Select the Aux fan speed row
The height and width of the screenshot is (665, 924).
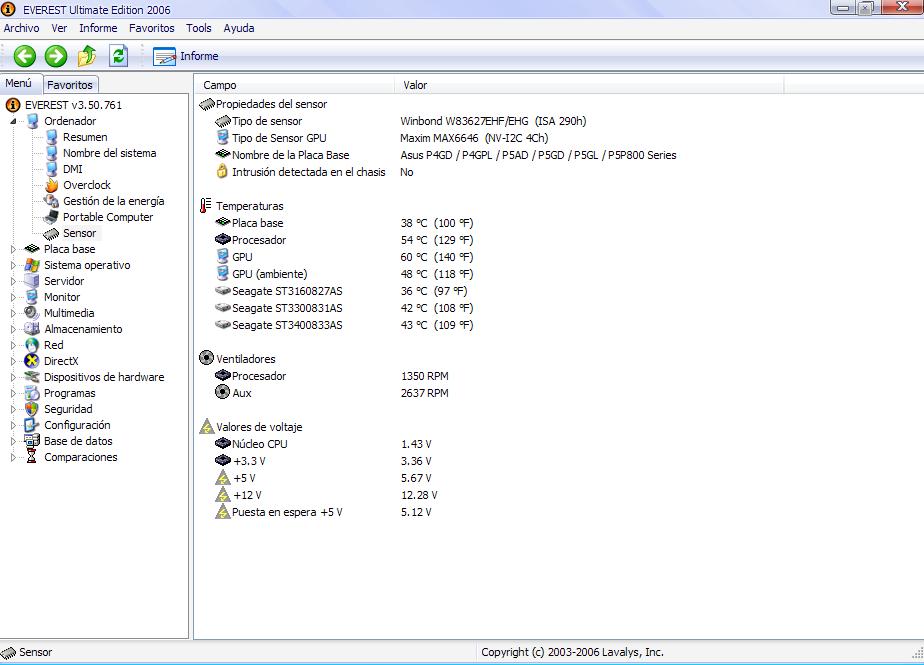pyautogui.click(x=332, y=393)
